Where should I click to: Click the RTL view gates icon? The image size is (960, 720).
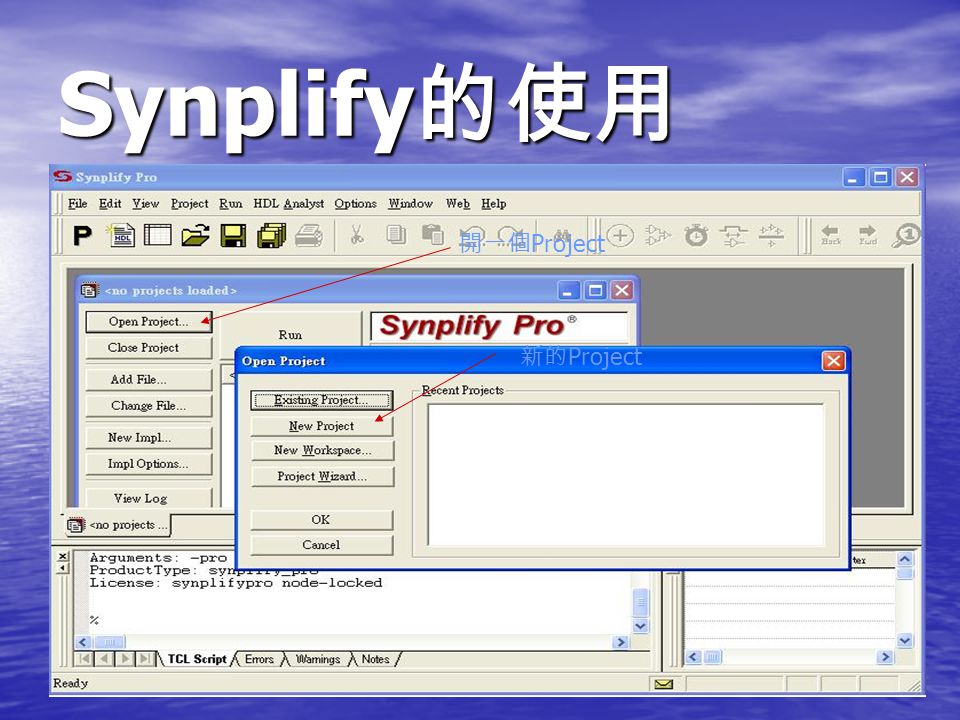pos(657,235)
